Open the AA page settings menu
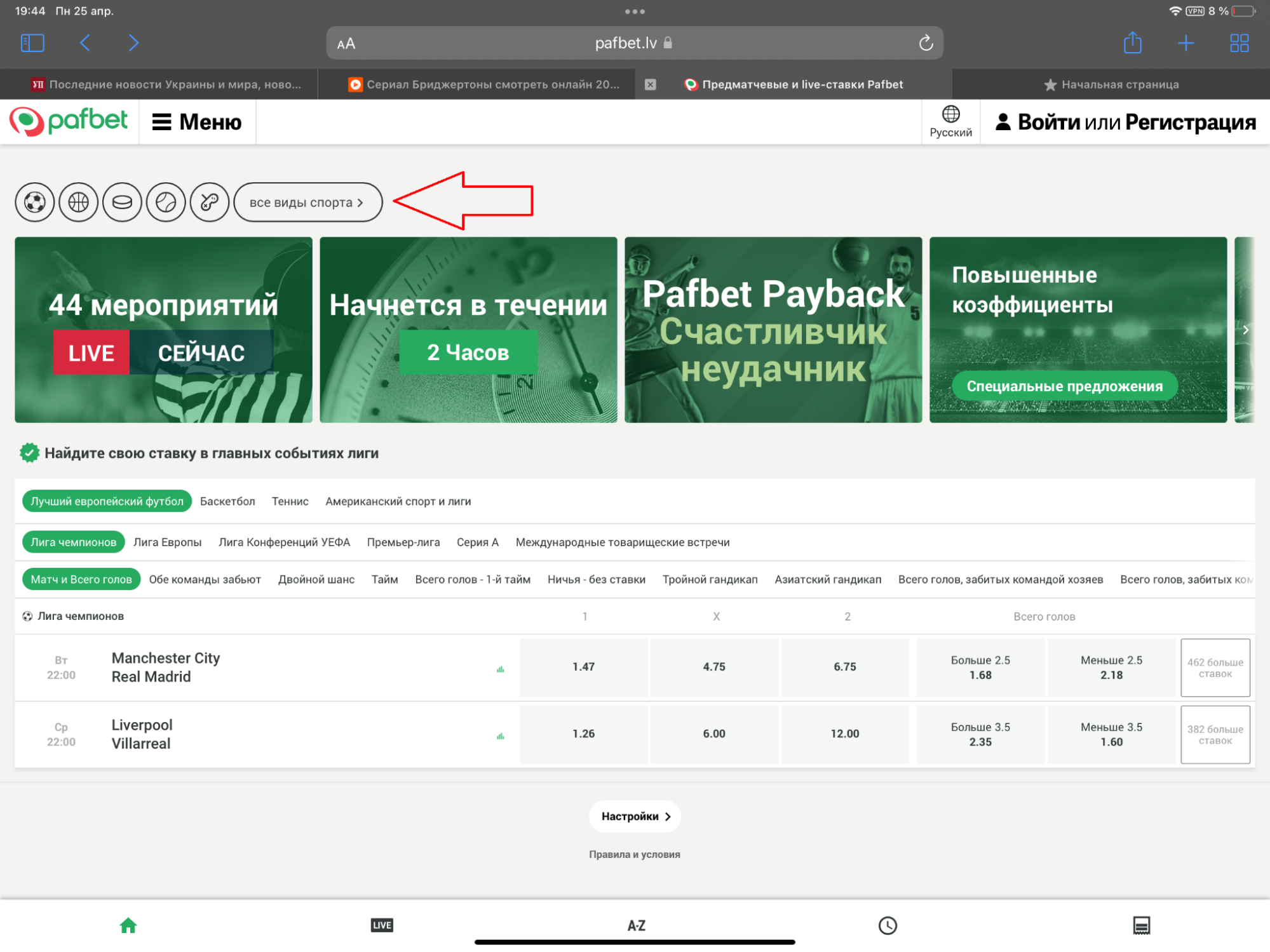1270x952 pixels. click(346, 44)
